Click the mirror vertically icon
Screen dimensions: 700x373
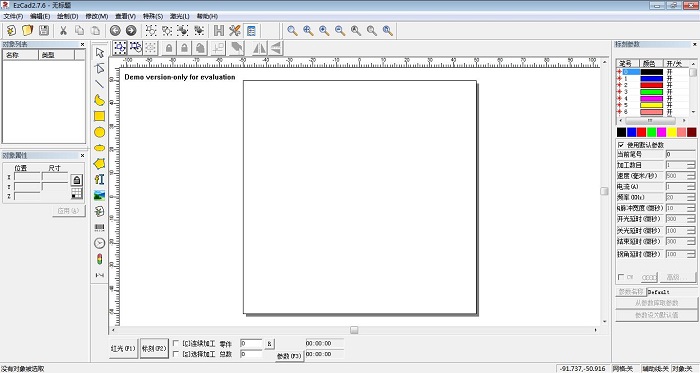tap(276, 48)
